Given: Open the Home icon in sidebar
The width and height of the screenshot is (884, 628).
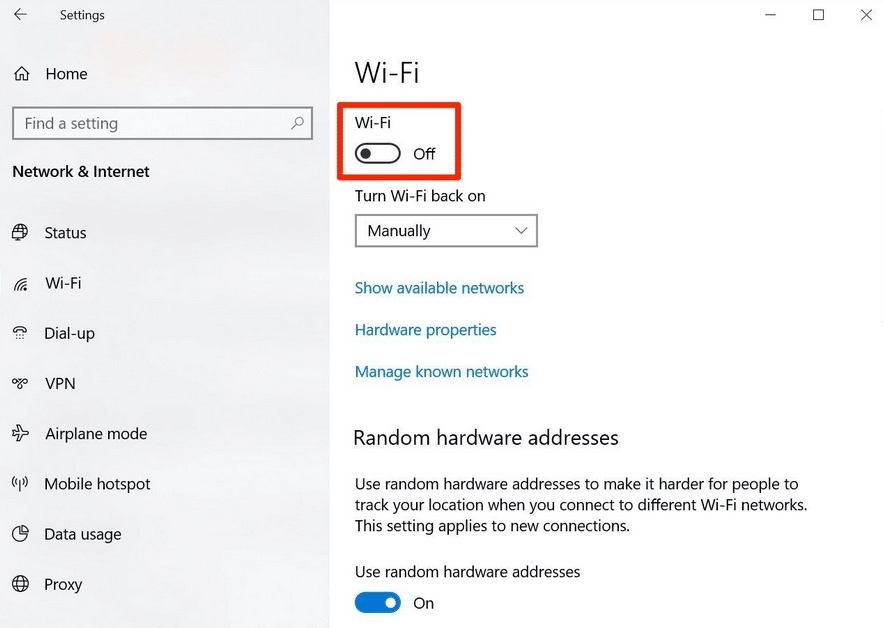Looking at the screenshot, I should tap(21, 74).
